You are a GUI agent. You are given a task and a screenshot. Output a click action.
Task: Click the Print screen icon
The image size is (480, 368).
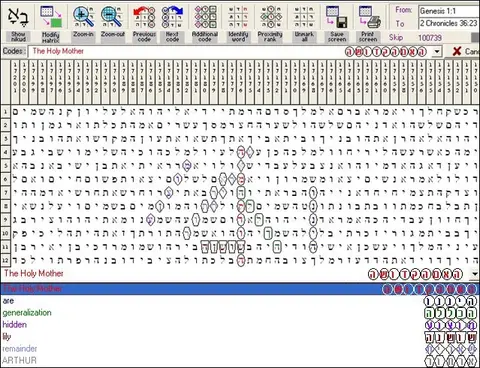369,17
